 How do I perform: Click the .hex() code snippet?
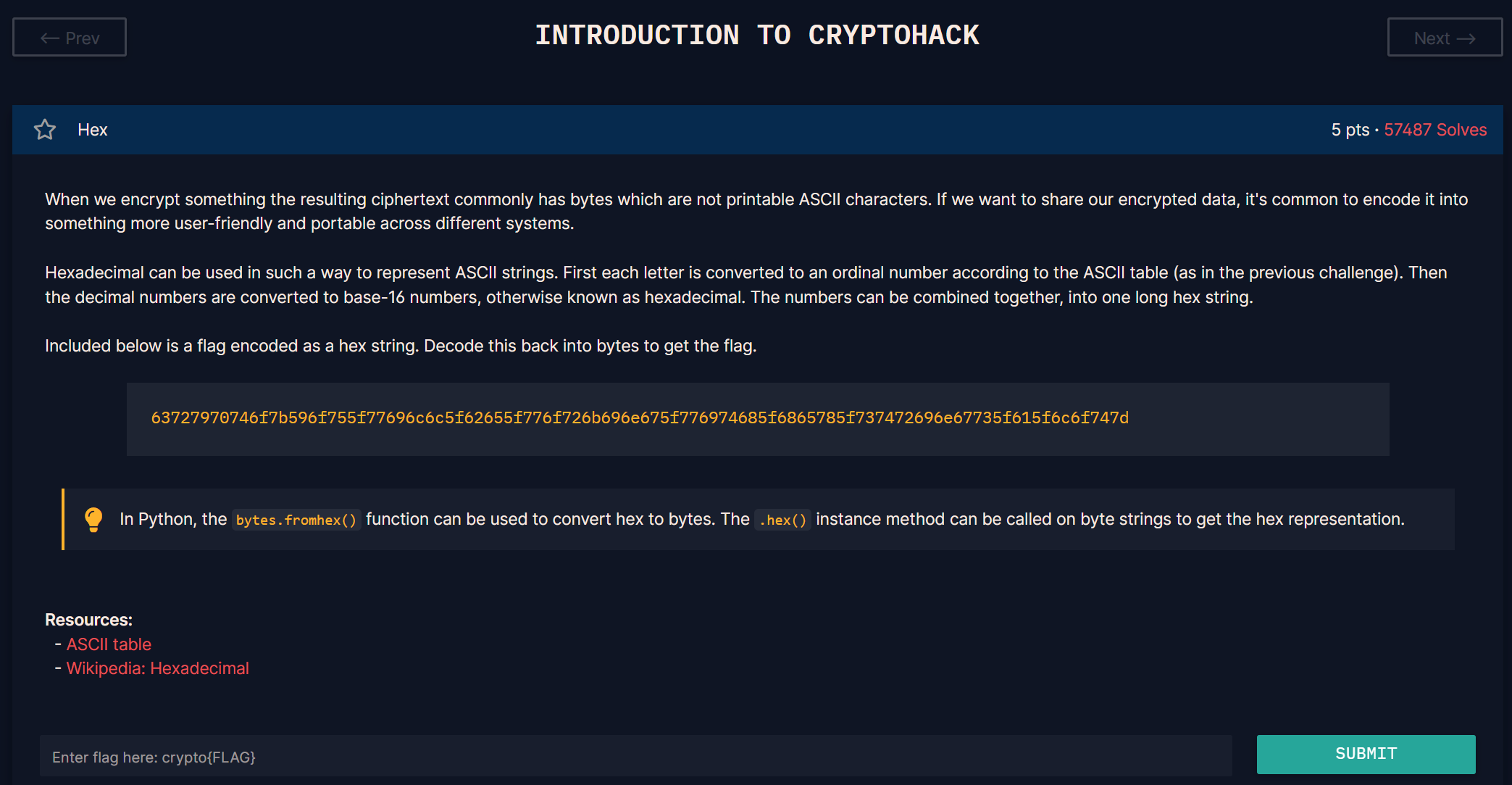click(782, 520)
